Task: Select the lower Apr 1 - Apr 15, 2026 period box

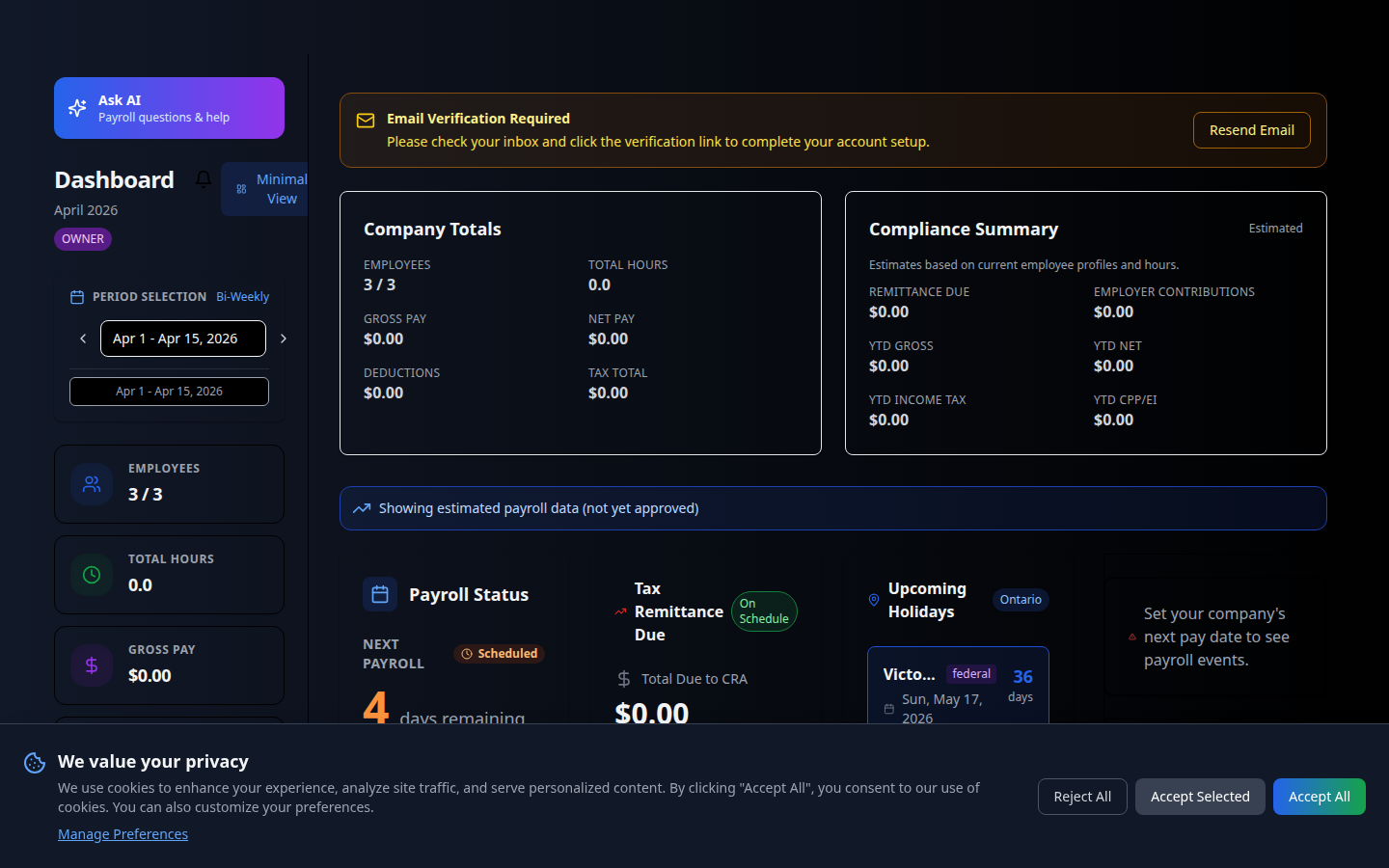Action: (x=169, y=392)
